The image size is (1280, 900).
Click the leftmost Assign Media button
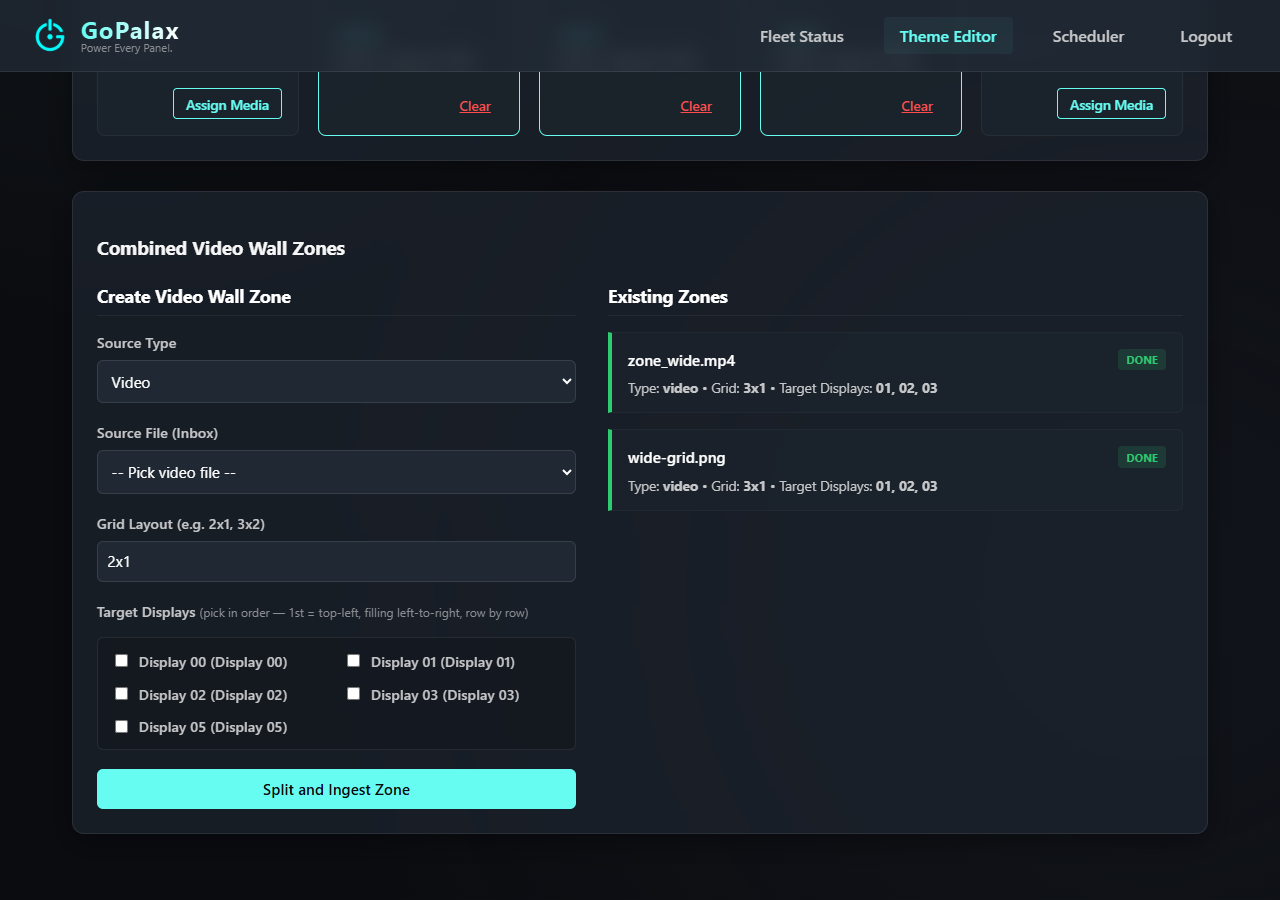point(227,104)
